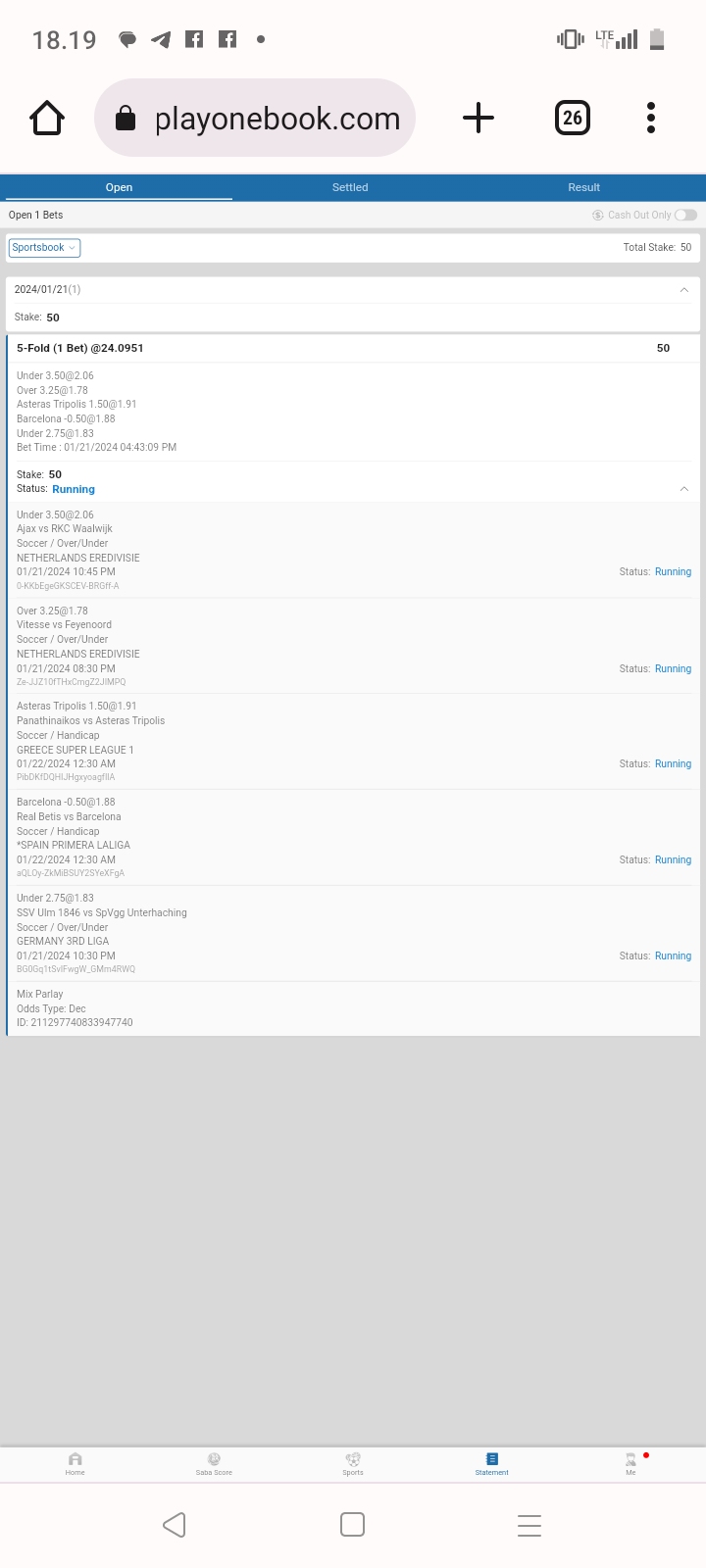Open Sports from bottom navigation
706x1568 pixels.
[x=353, y=1463]
